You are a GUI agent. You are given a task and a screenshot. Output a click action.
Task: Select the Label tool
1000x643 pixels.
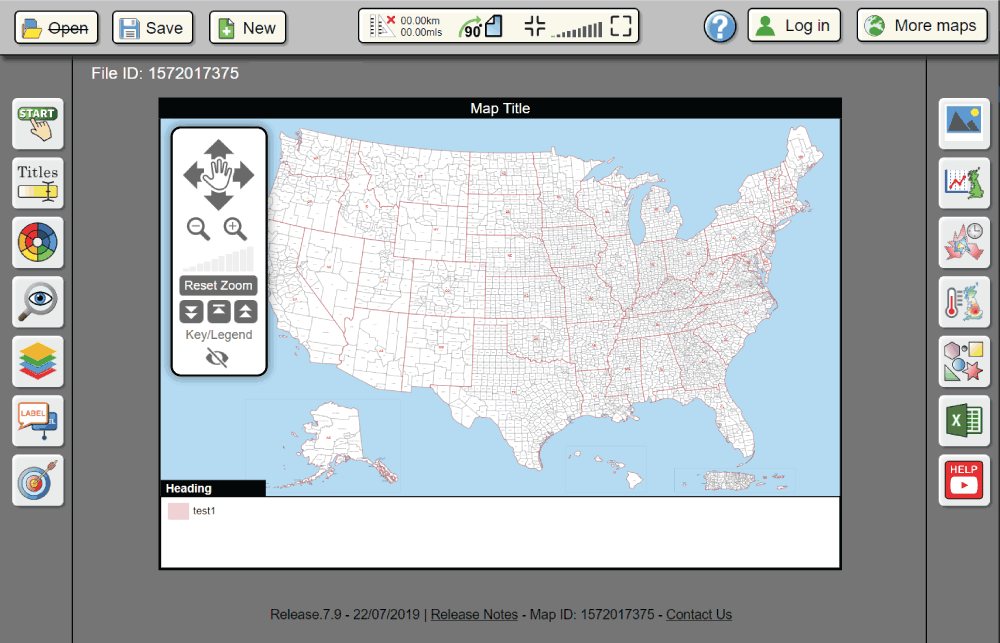(37, 420)
